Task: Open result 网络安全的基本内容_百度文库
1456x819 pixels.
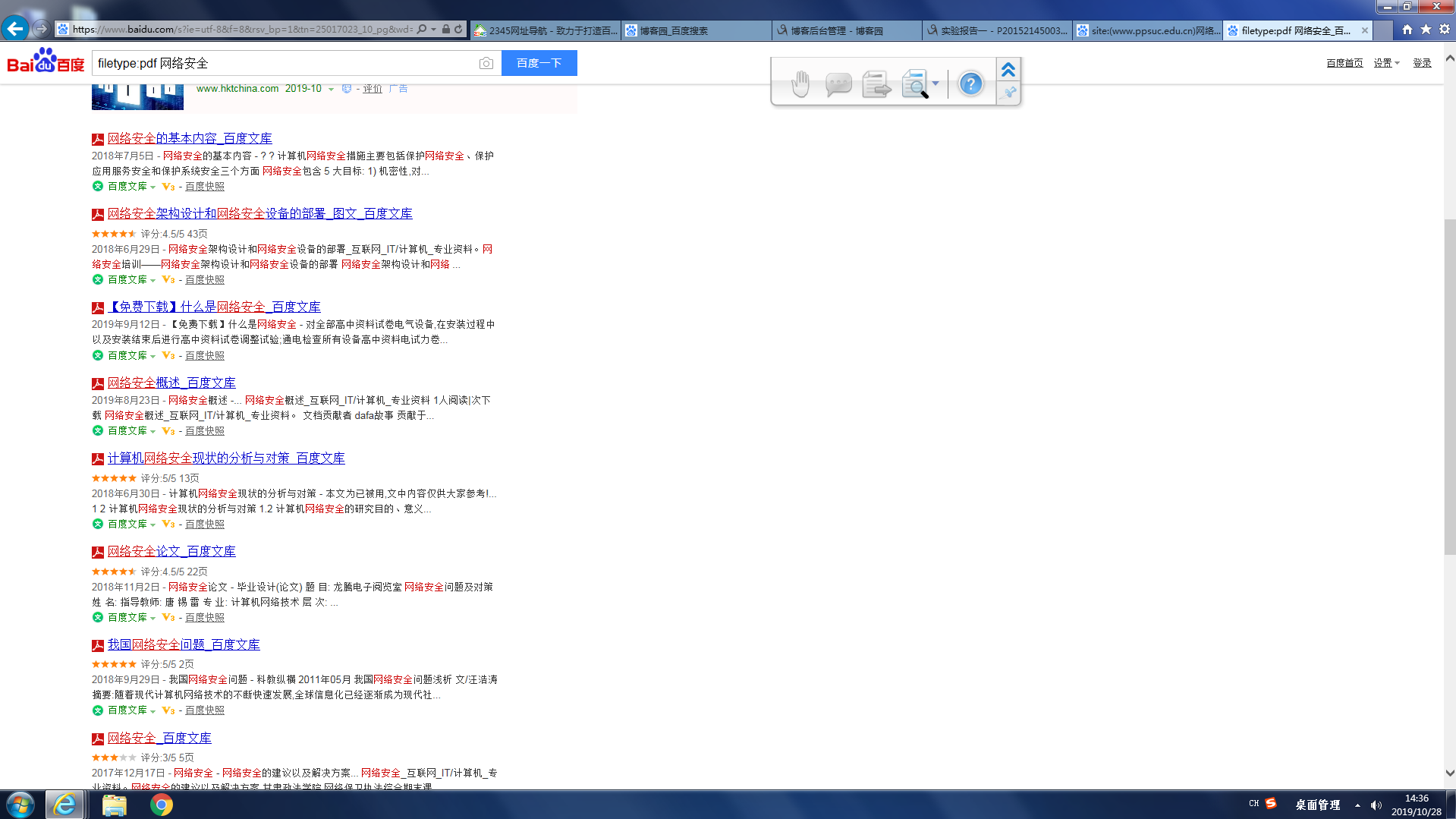Action: [x=190, y=138]
